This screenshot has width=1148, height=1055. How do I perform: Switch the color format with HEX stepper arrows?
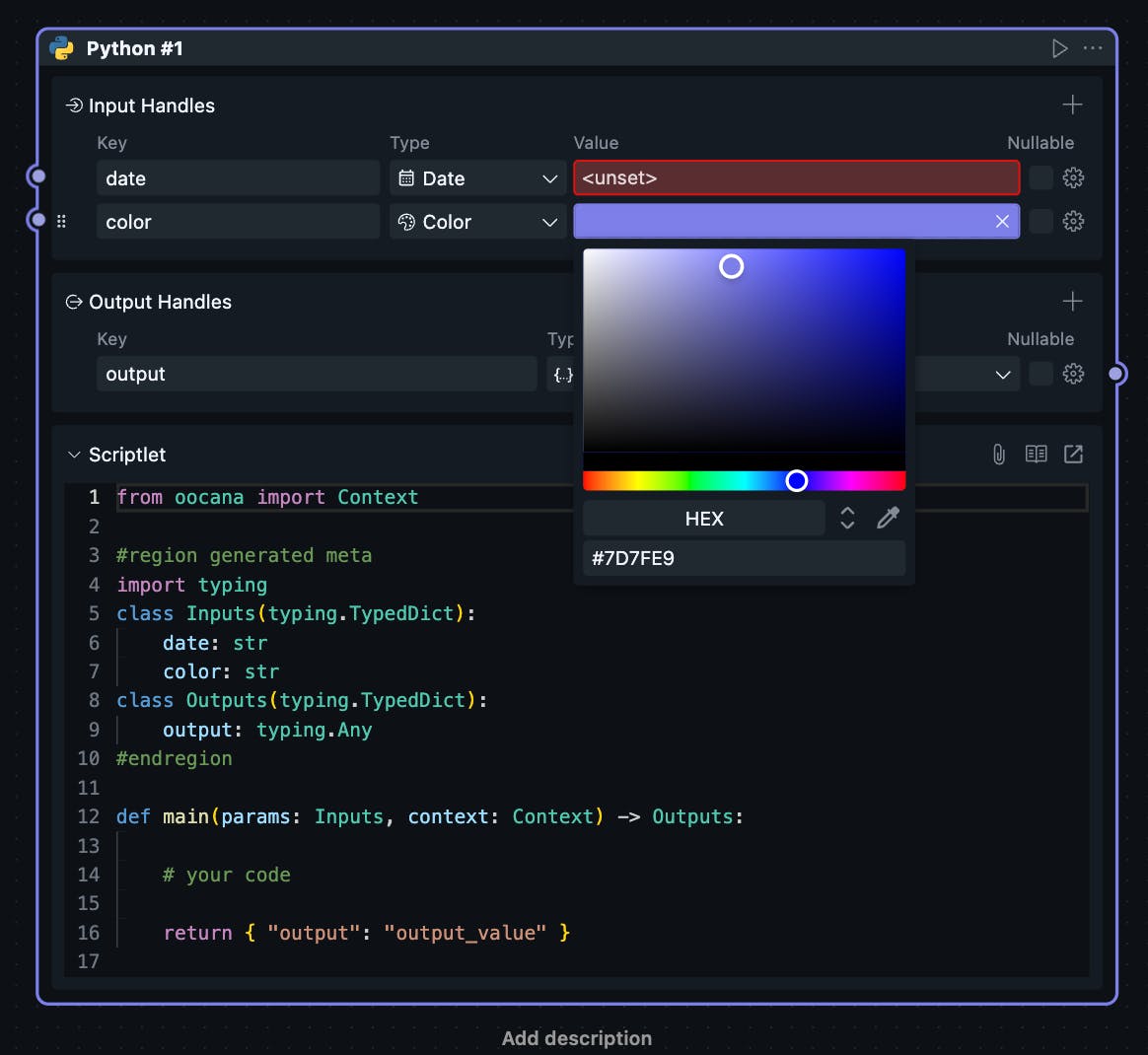(847, 519)
